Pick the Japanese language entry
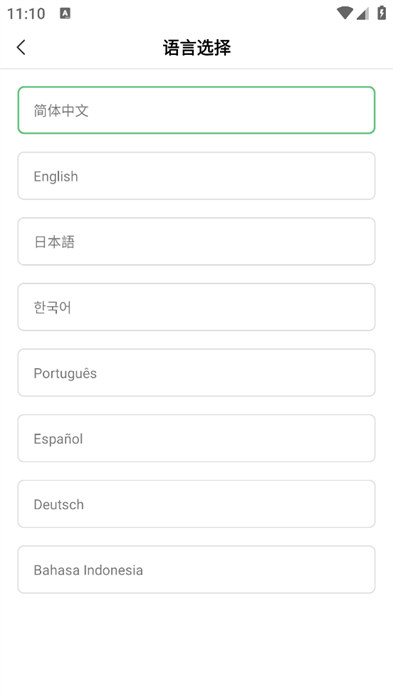 [196, 242]
